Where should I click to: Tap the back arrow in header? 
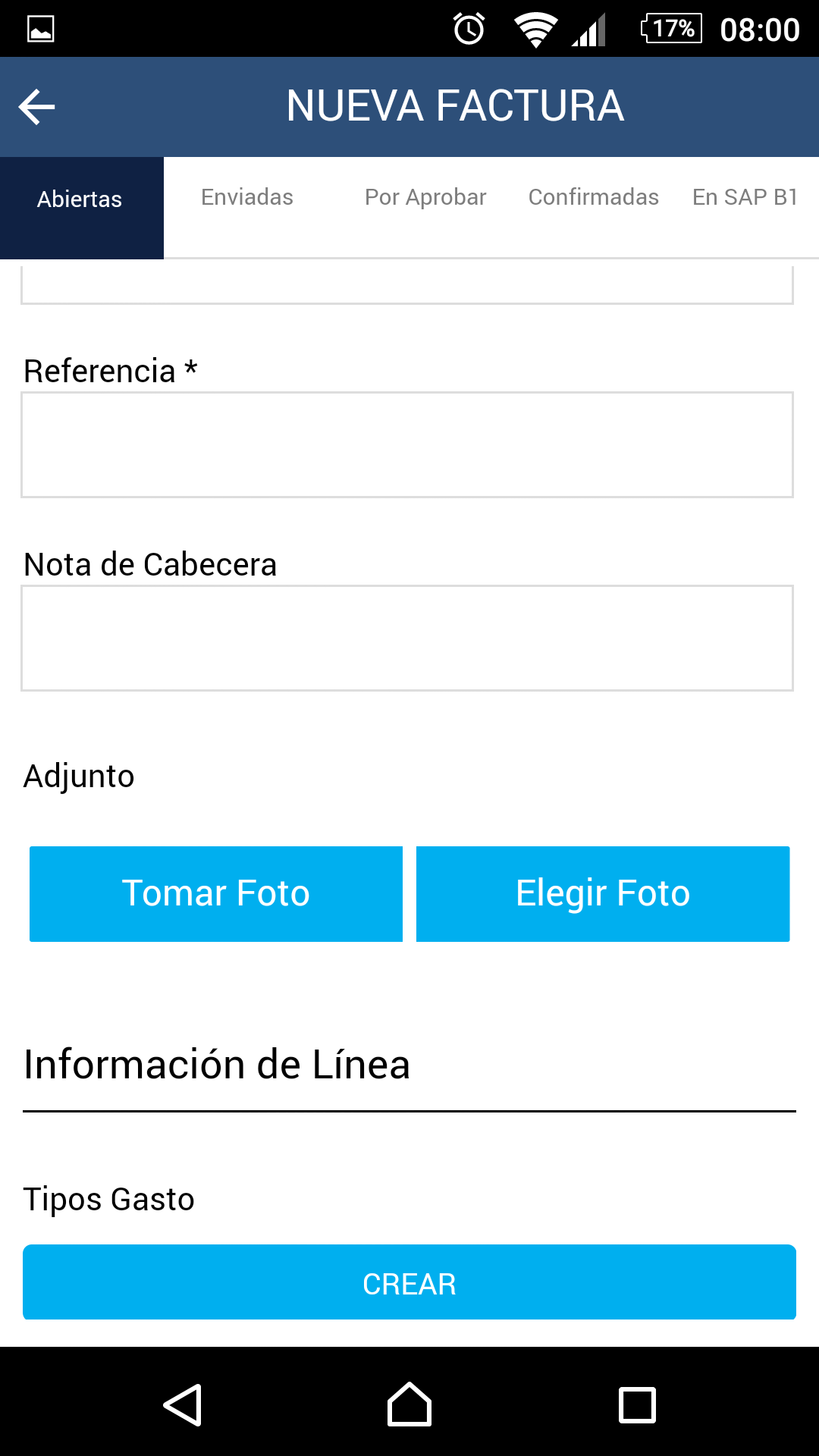pyautogui.click(x=37, y=107)
